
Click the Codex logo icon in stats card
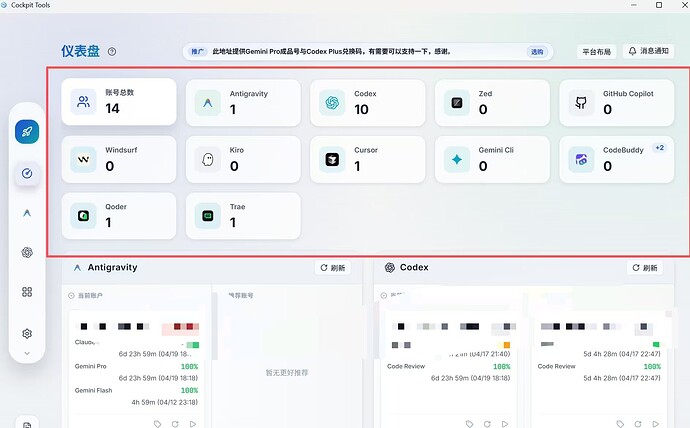332,103
